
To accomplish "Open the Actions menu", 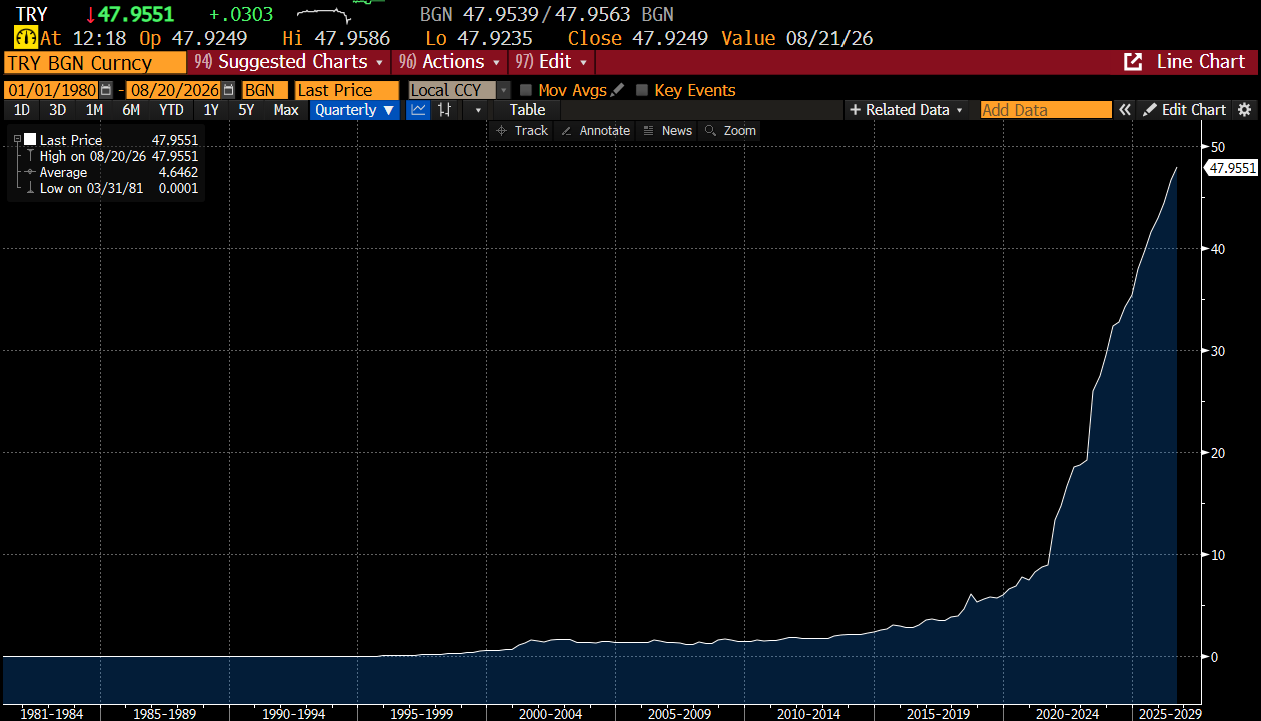I will 449,62.
